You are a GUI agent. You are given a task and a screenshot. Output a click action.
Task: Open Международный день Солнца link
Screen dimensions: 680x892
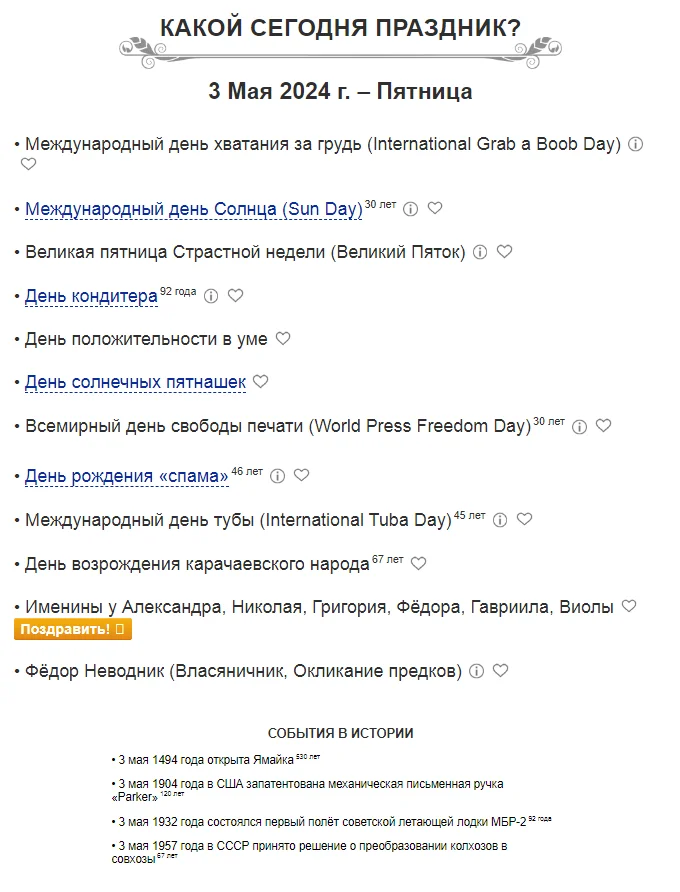tap(193, 209)
